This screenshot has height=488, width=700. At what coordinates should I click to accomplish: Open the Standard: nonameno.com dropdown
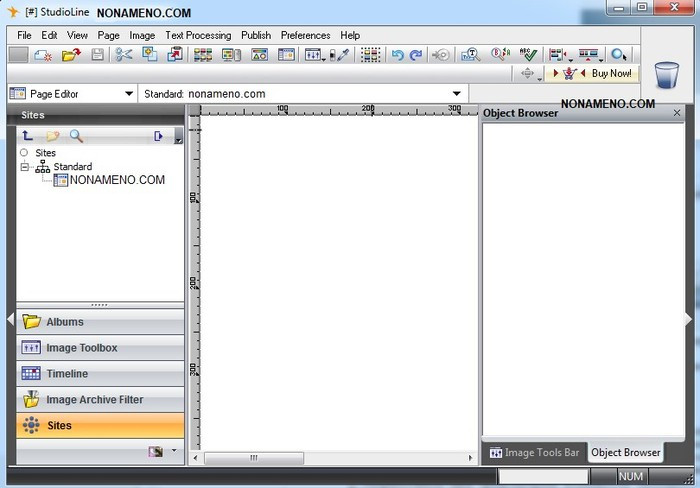pyautogui.click(x=457, y=94)
